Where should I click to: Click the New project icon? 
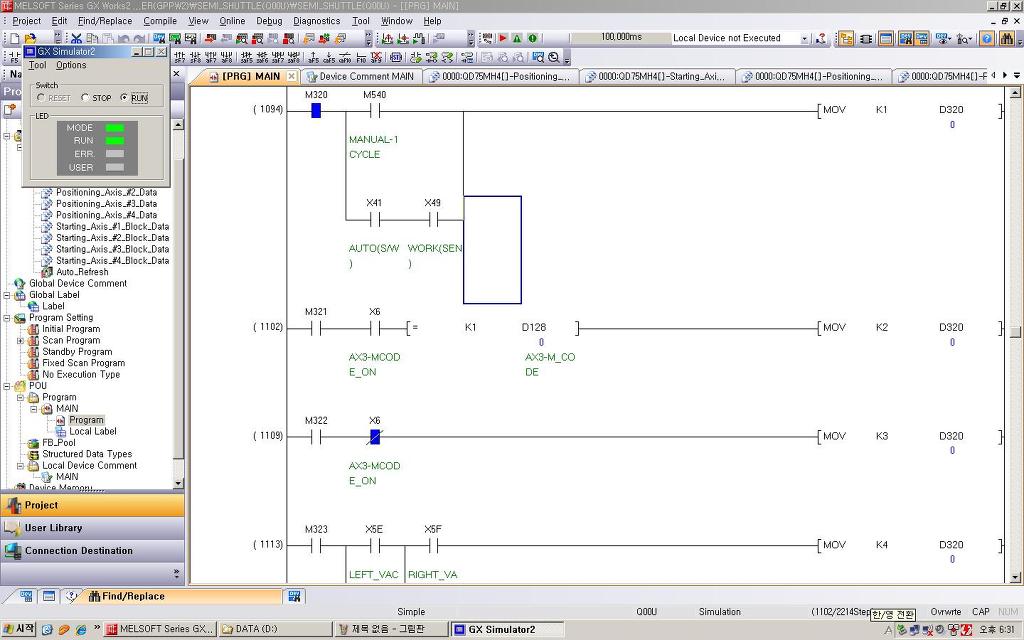coord(14,39)
